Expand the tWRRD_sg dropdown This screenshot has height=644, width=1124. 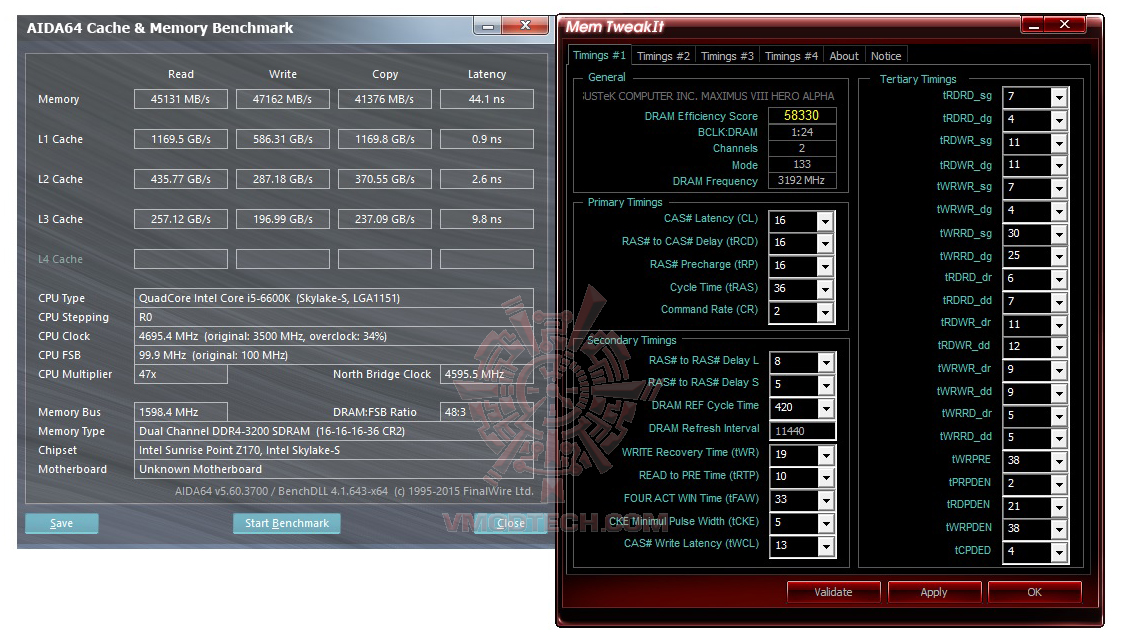tap(1059, 234)
